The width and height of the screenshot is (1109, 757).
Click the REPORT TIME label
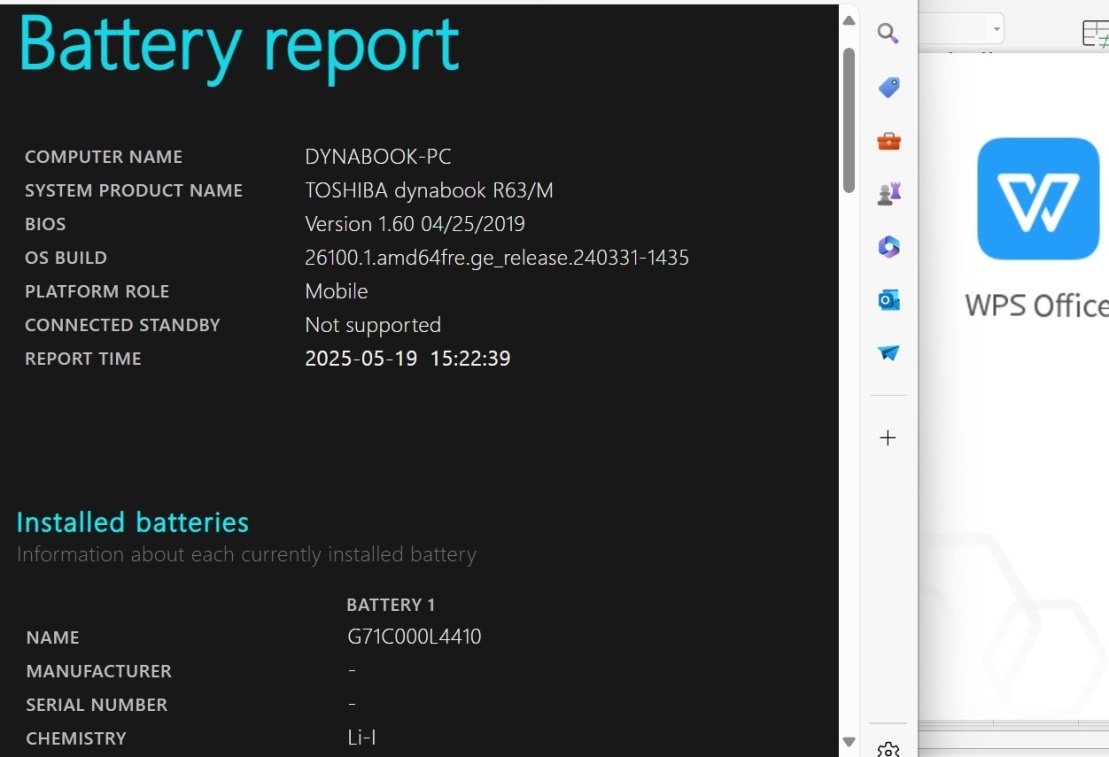point(83,359)
